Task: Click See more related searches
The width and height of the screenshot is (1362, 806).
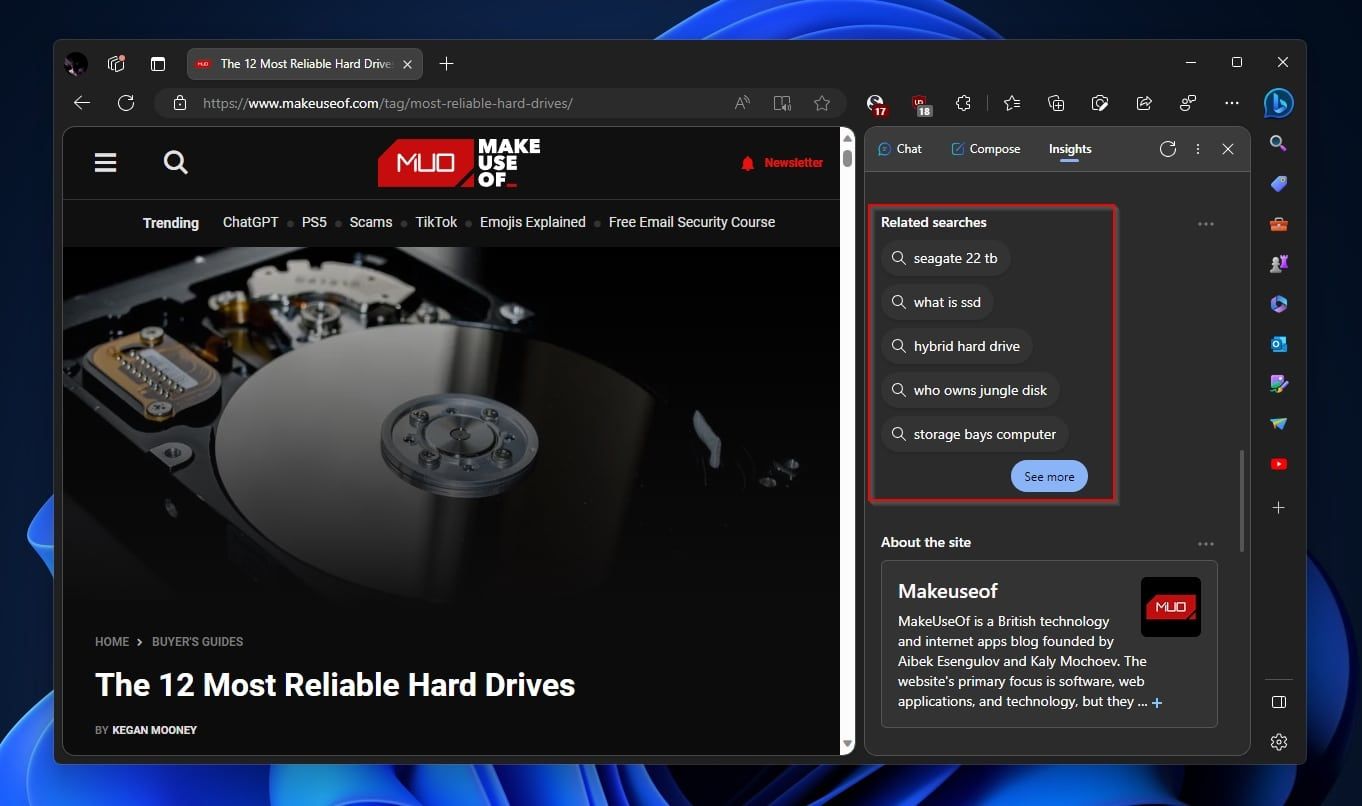Action: pos(1049,477)
